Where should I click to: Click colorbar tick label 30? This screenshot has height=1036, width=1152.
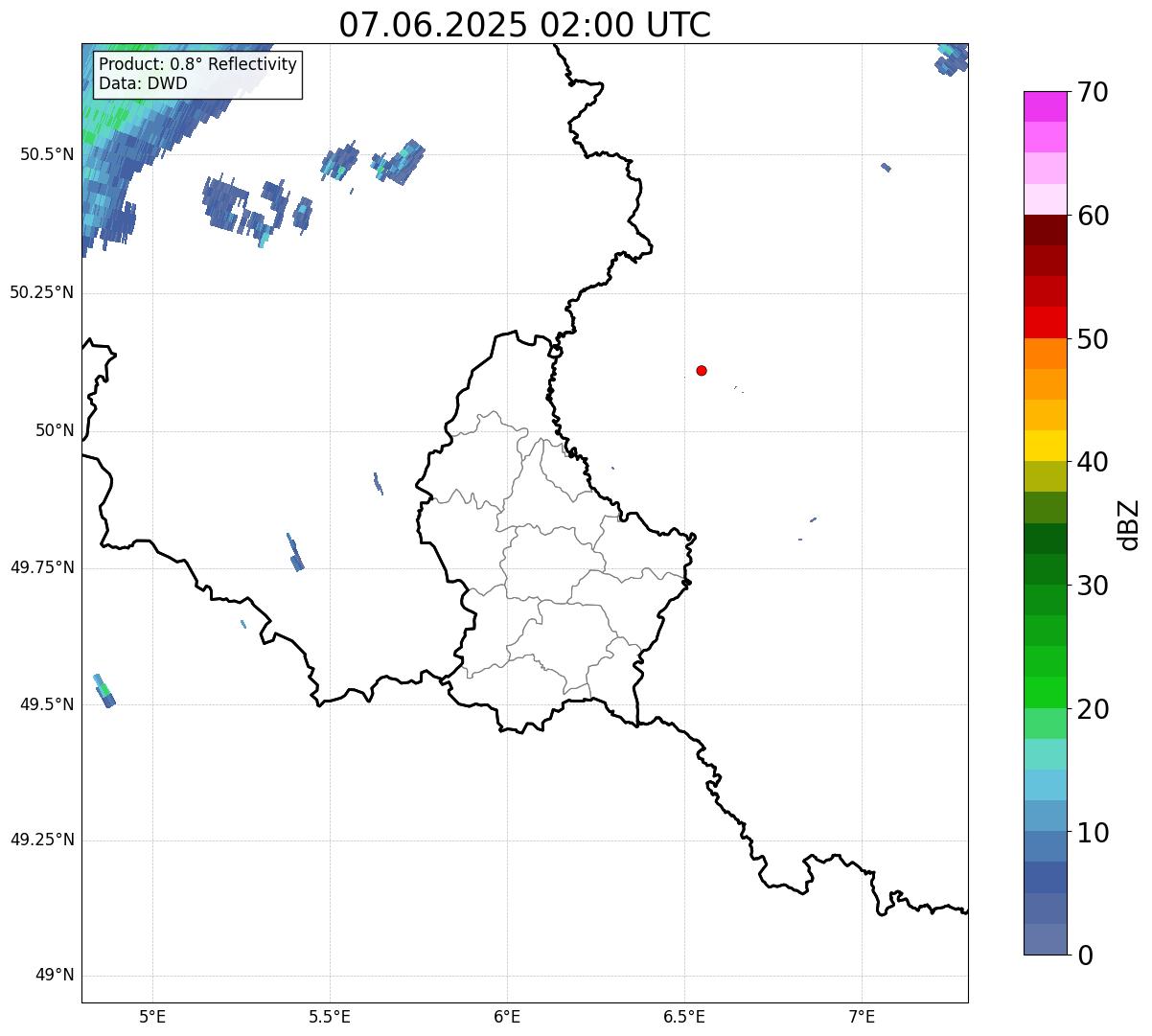click(x=1093, y=586)
